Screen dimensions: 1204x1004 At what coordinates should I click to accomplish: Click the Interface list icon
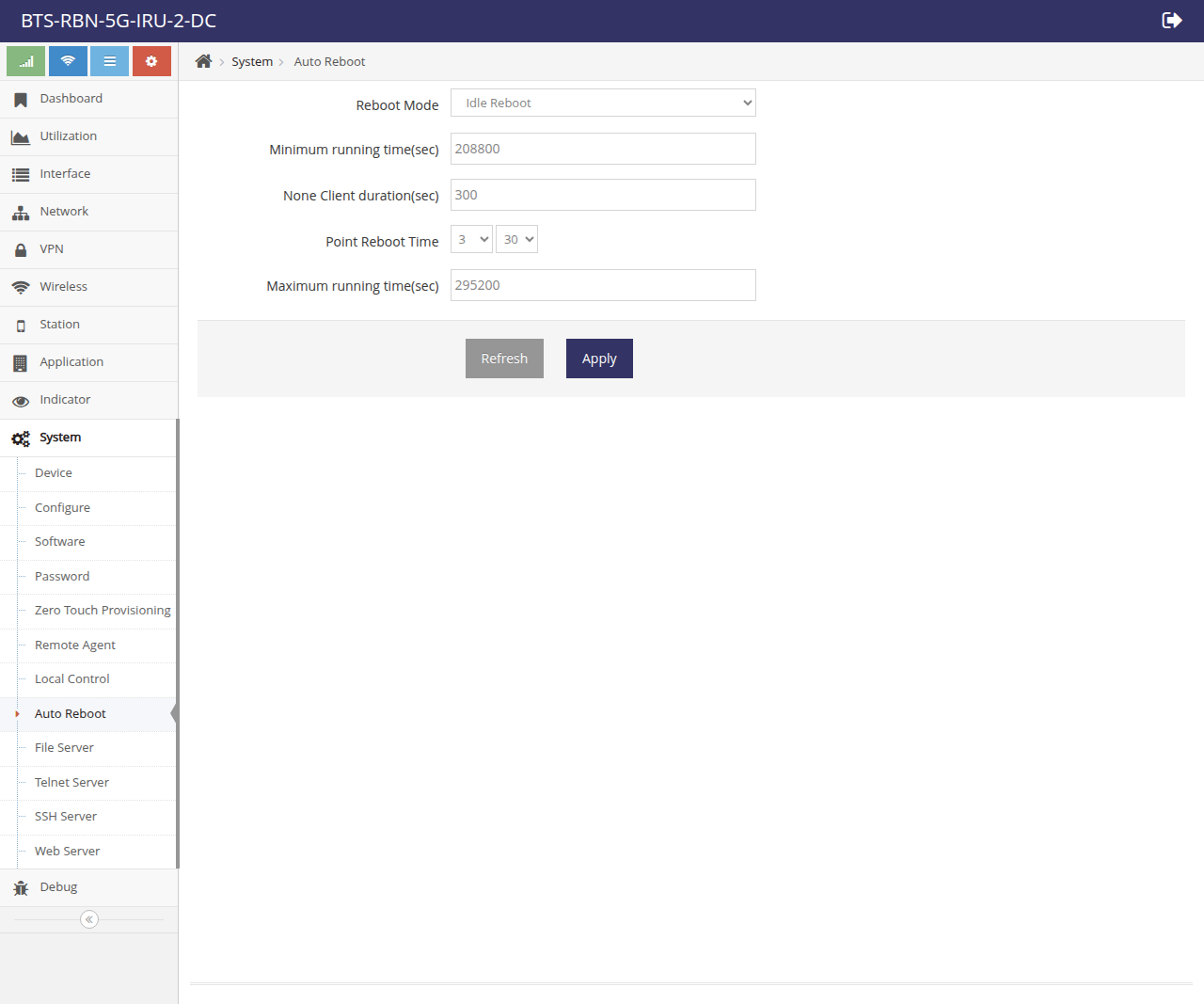(x=21, y=175)
